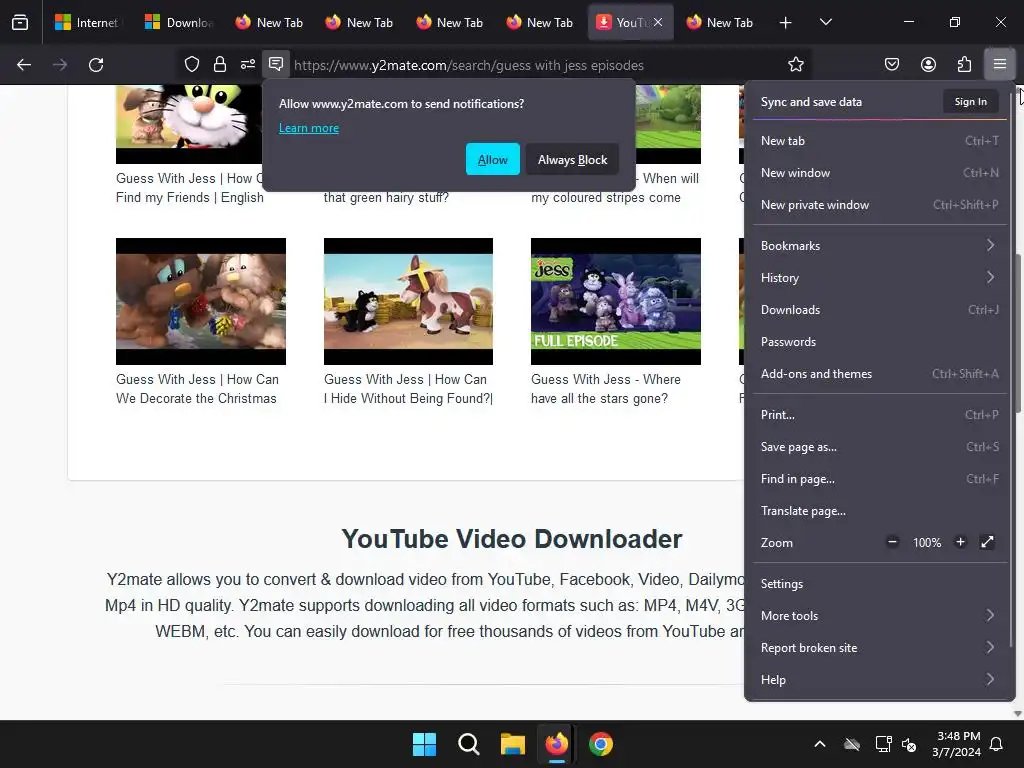The image size is (1024, 768).
Task: Enter full screen via zoom row icon
Action: point(987,542)
